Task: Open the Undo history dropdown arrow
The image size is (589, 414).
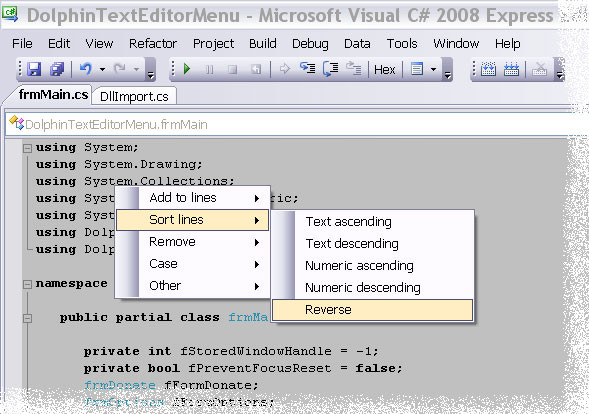Action: pos(102,69)
